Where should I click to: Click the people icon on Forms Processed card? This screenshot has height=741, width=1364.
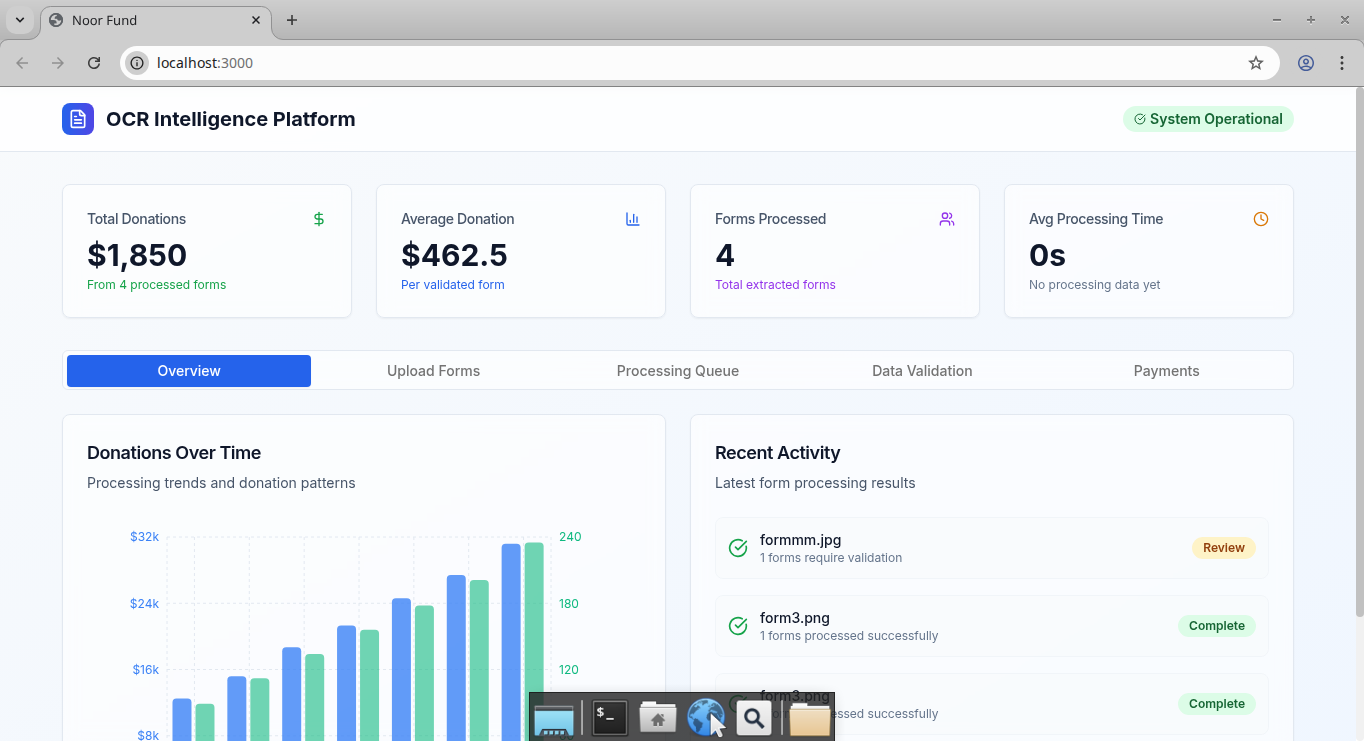click(946, 218)
